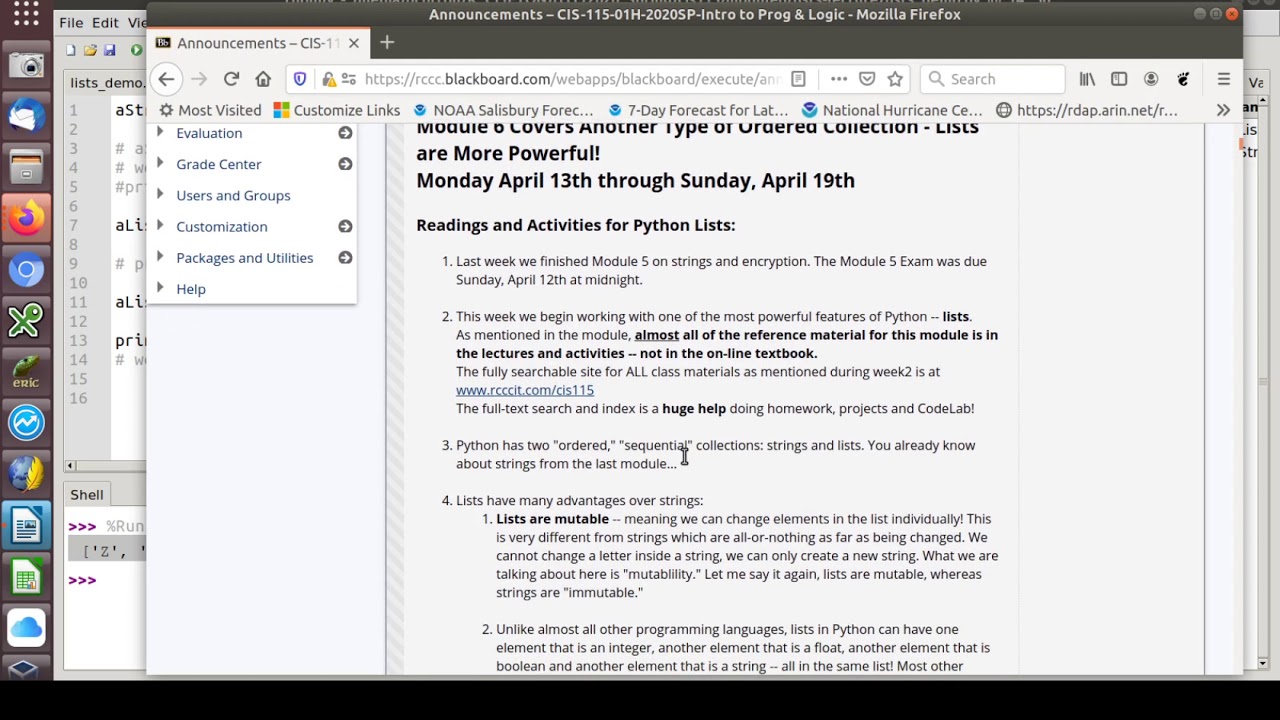This screenshot has width=1280, height=720.
Task: Open the Firefox hamburger menu
Action: 1223,79
